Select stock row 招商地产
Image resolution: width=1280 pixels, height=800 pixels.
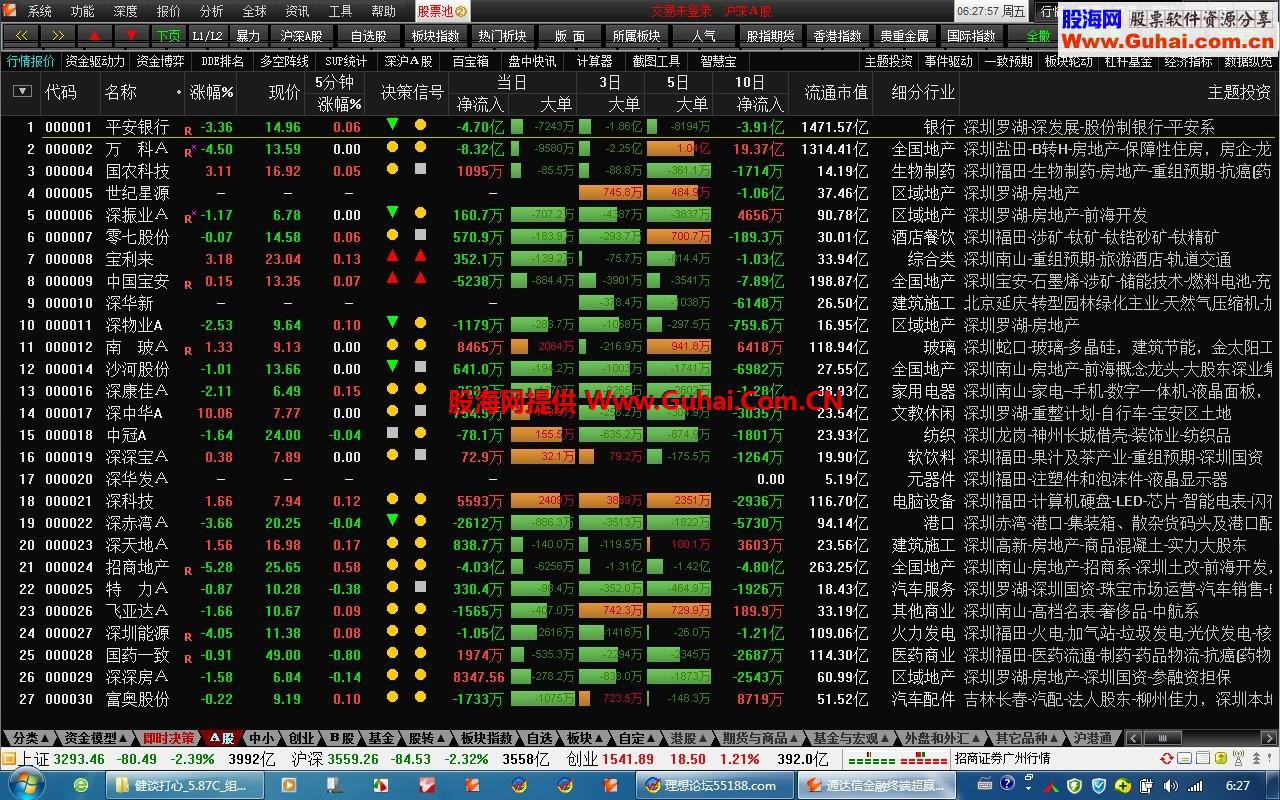(x=638, y=567)
